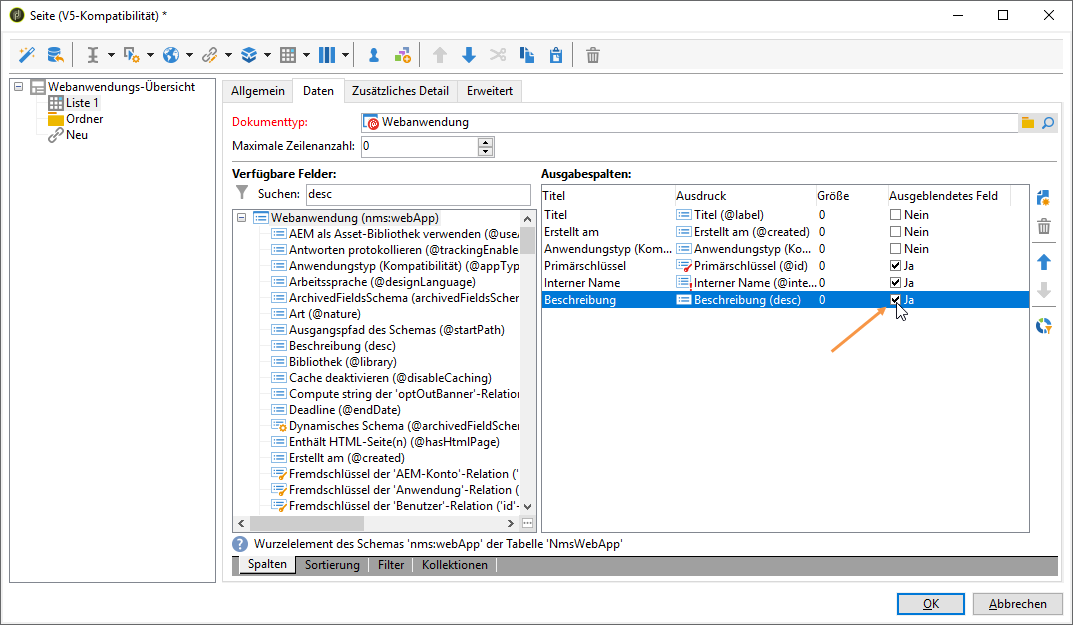Open dropdown arrow next to layers icon

(267, 55)
